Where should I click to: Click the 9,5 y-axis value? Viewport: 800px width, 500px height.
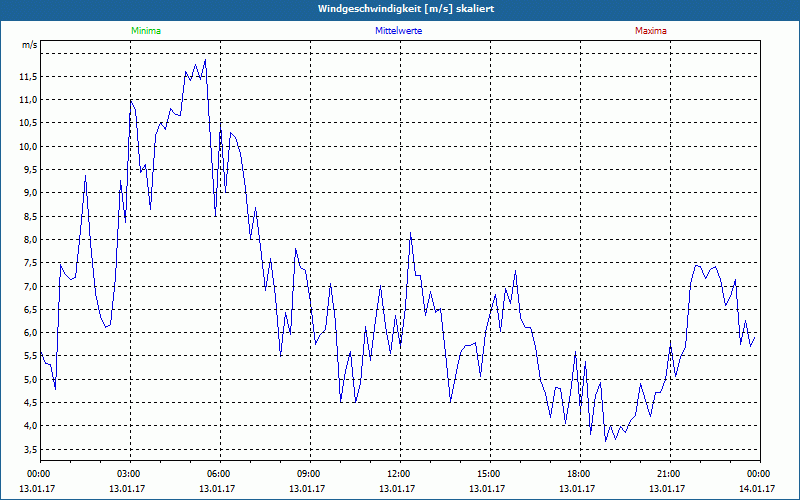click(x=30, y=170)
